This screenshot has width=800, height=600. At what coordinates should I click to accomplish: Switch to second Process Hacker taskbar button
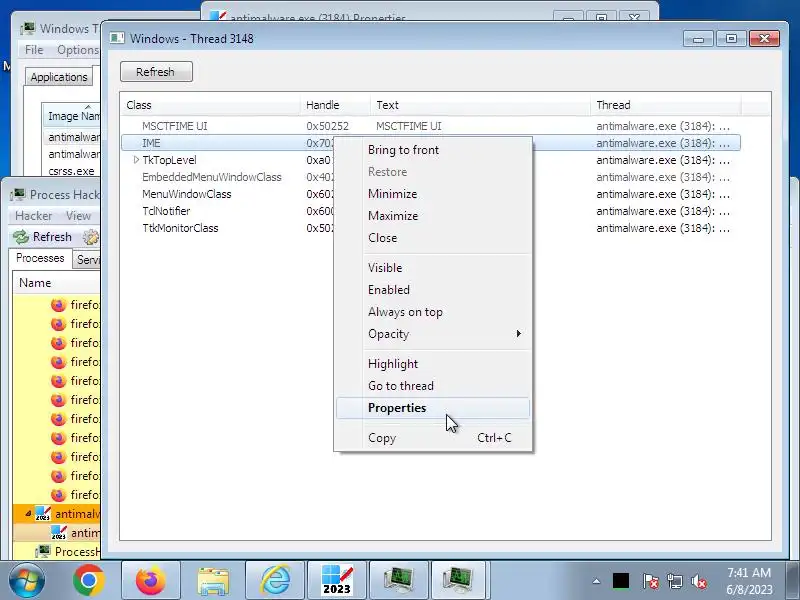tap(458, 580)
